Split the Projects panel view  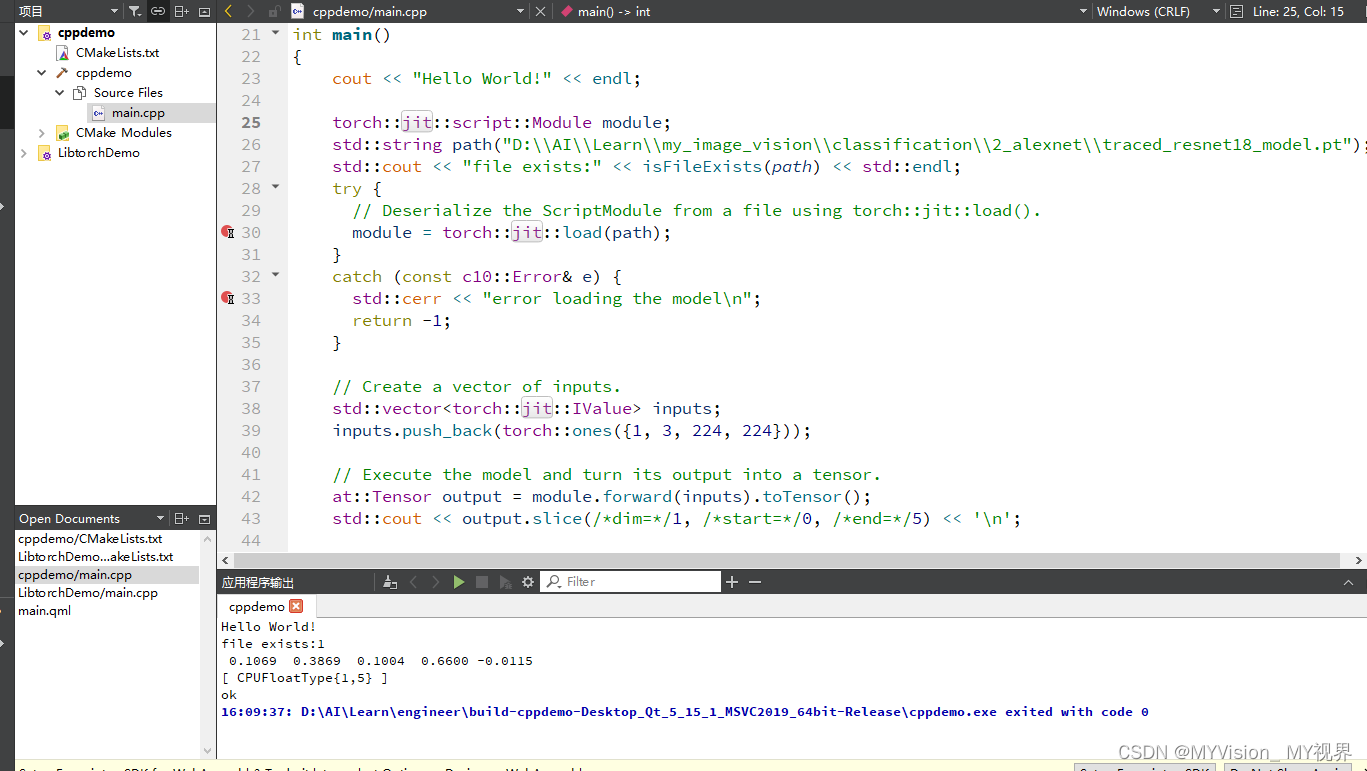pyautogui.click(x=181, y=11)
